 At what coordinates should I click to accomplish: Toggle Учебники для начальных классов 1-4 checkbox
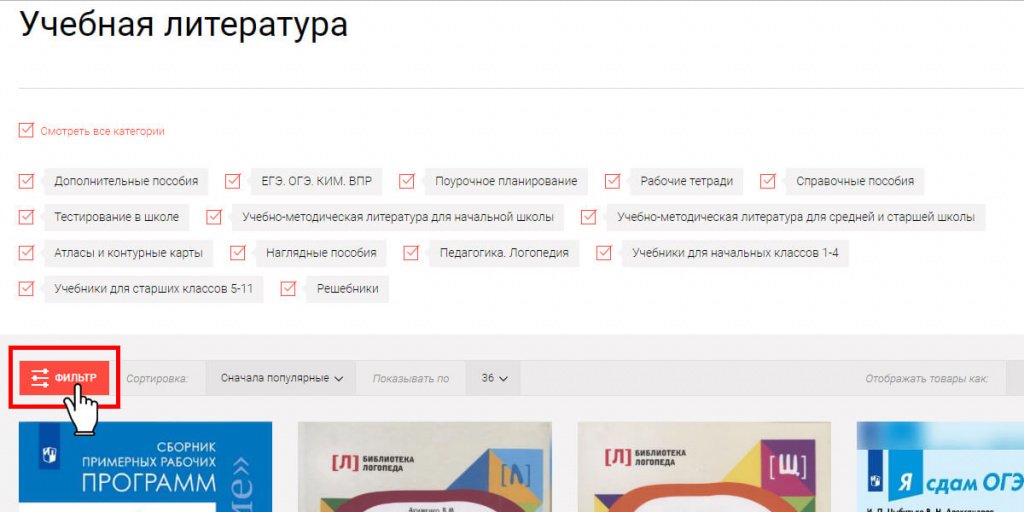tap(604, 253)
